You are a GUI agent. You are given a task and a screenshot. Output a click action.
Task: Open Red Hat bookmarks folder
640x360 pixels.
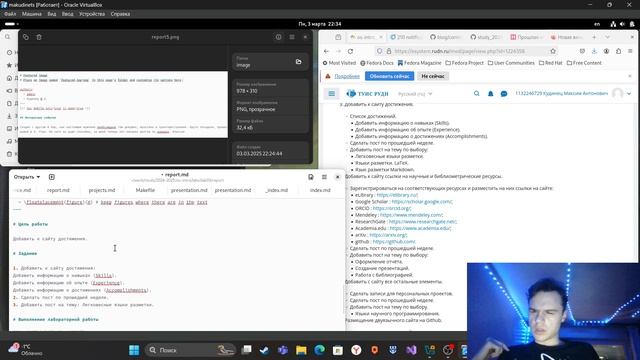[551, 63]
